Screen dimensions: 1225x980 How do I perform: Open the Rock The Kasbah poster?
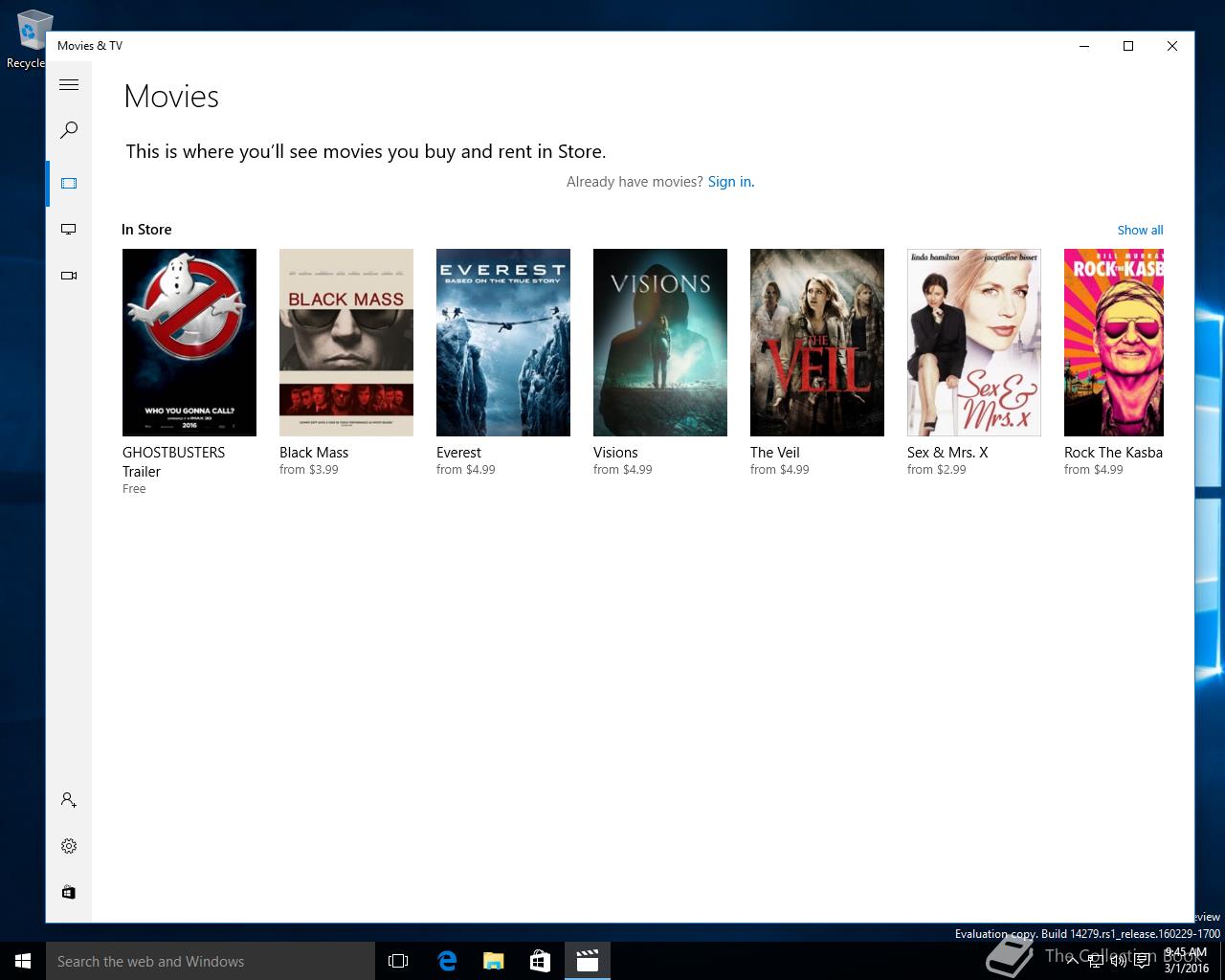(1114, 343)
